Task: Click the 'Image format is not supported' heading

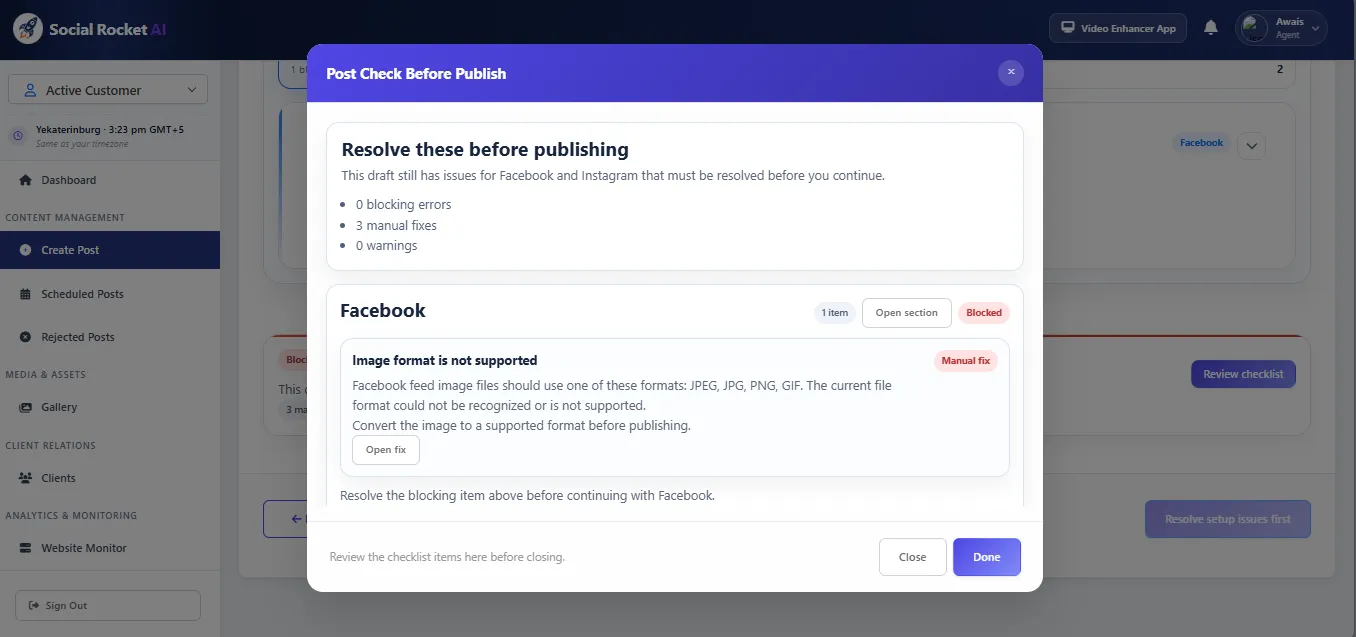Action: click(x=445, y=360)
